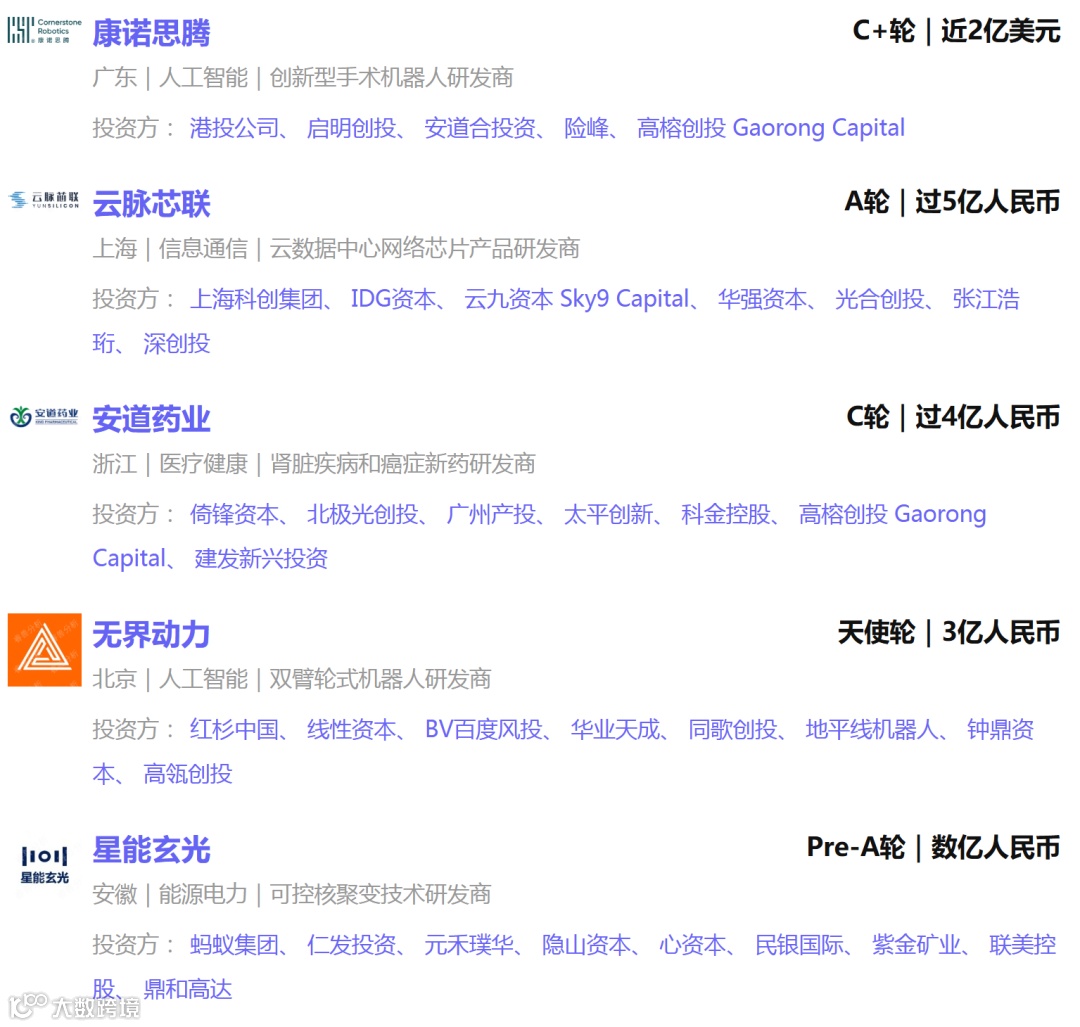Click investor link 鼎和高达
Screen dimensions: 1080x1027
(x=187, y=989)
